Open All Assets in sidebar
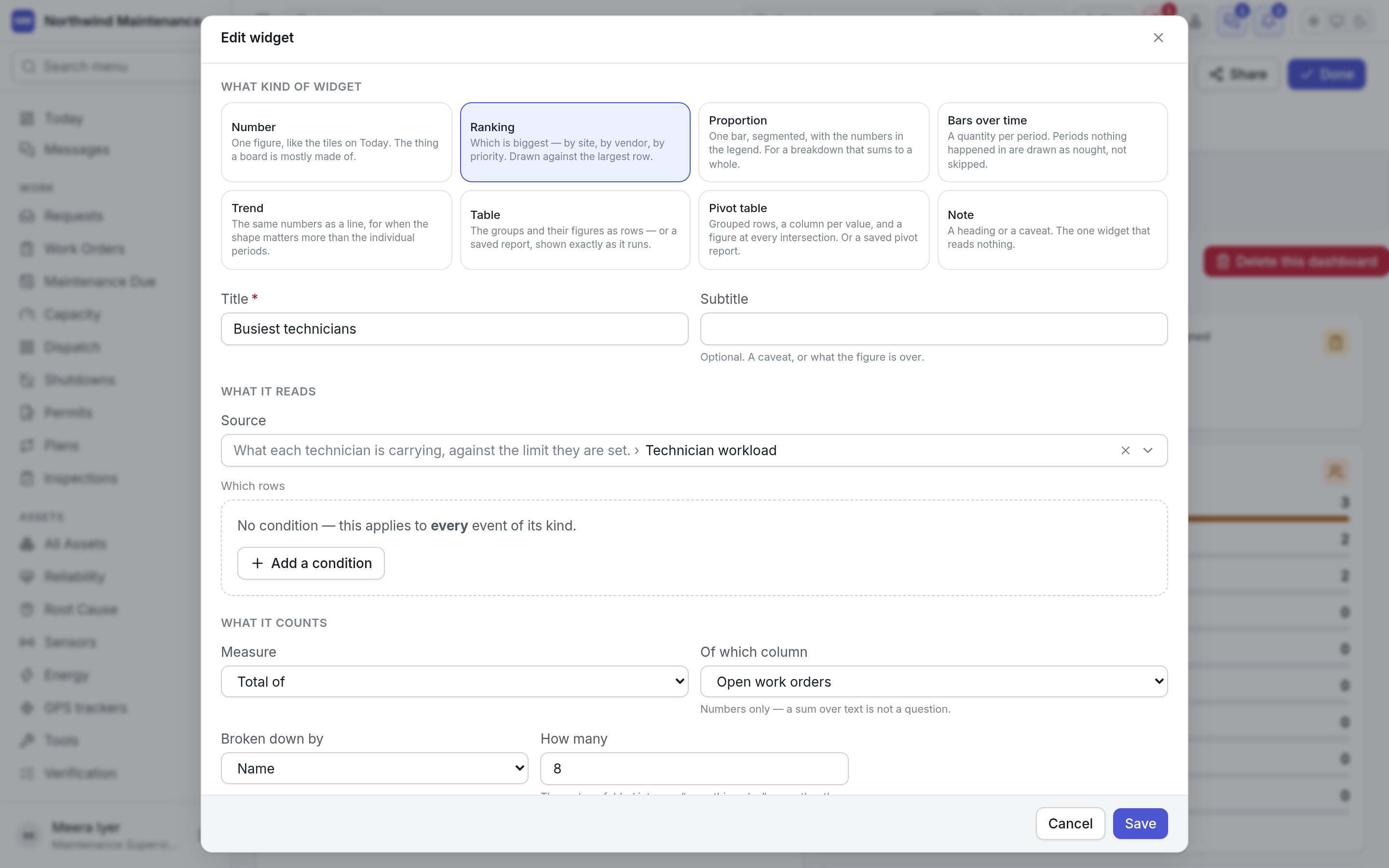The height and width of the screenshot is (868, 1389). click(75, 543)
